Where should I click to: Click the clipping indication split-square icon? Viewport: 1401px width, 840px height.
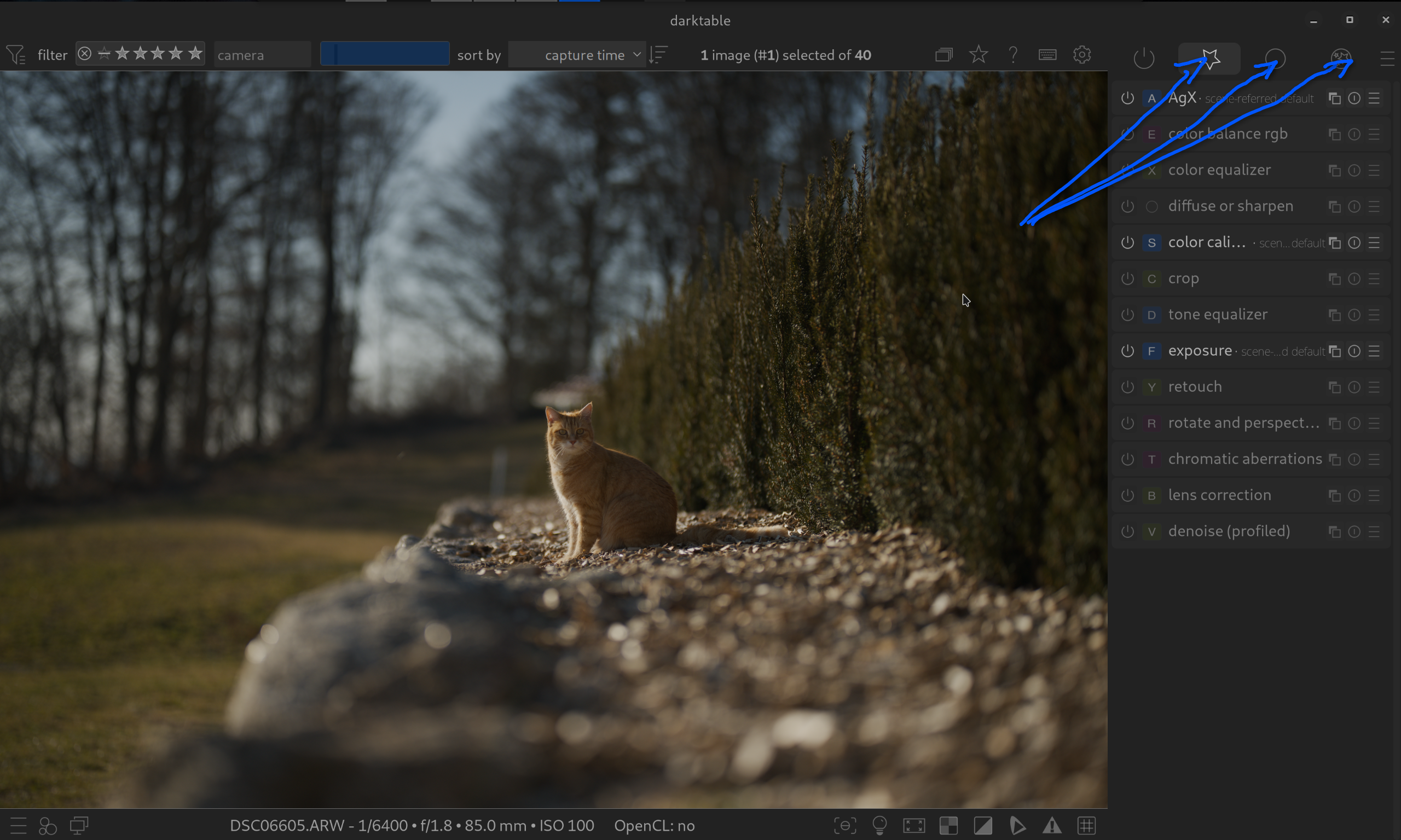pyautogui.click(x=983, y=825)
